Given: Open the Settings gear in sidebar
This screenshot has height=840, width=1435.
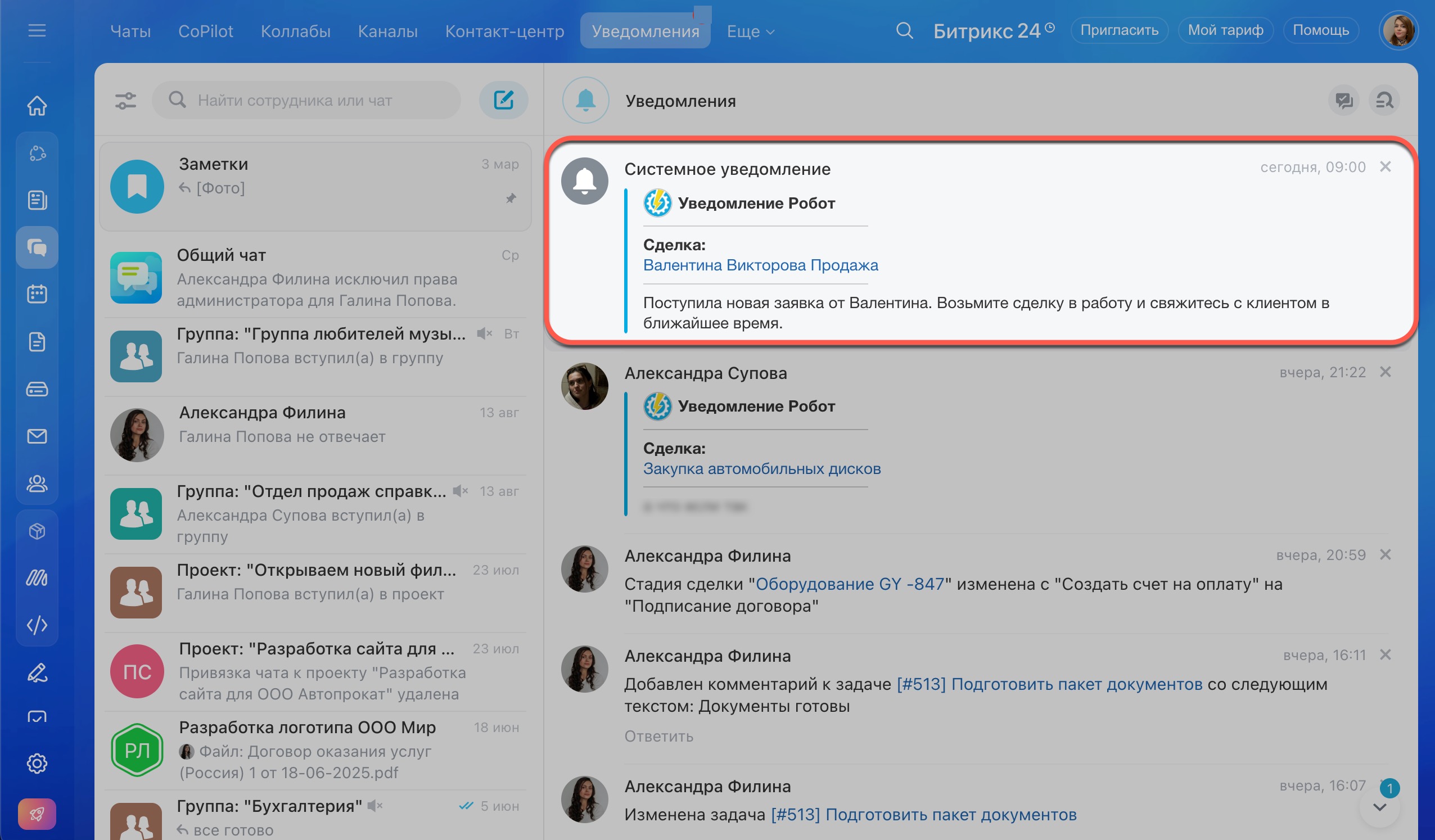Looking at the screenshot, I should [x=37, y=763].
